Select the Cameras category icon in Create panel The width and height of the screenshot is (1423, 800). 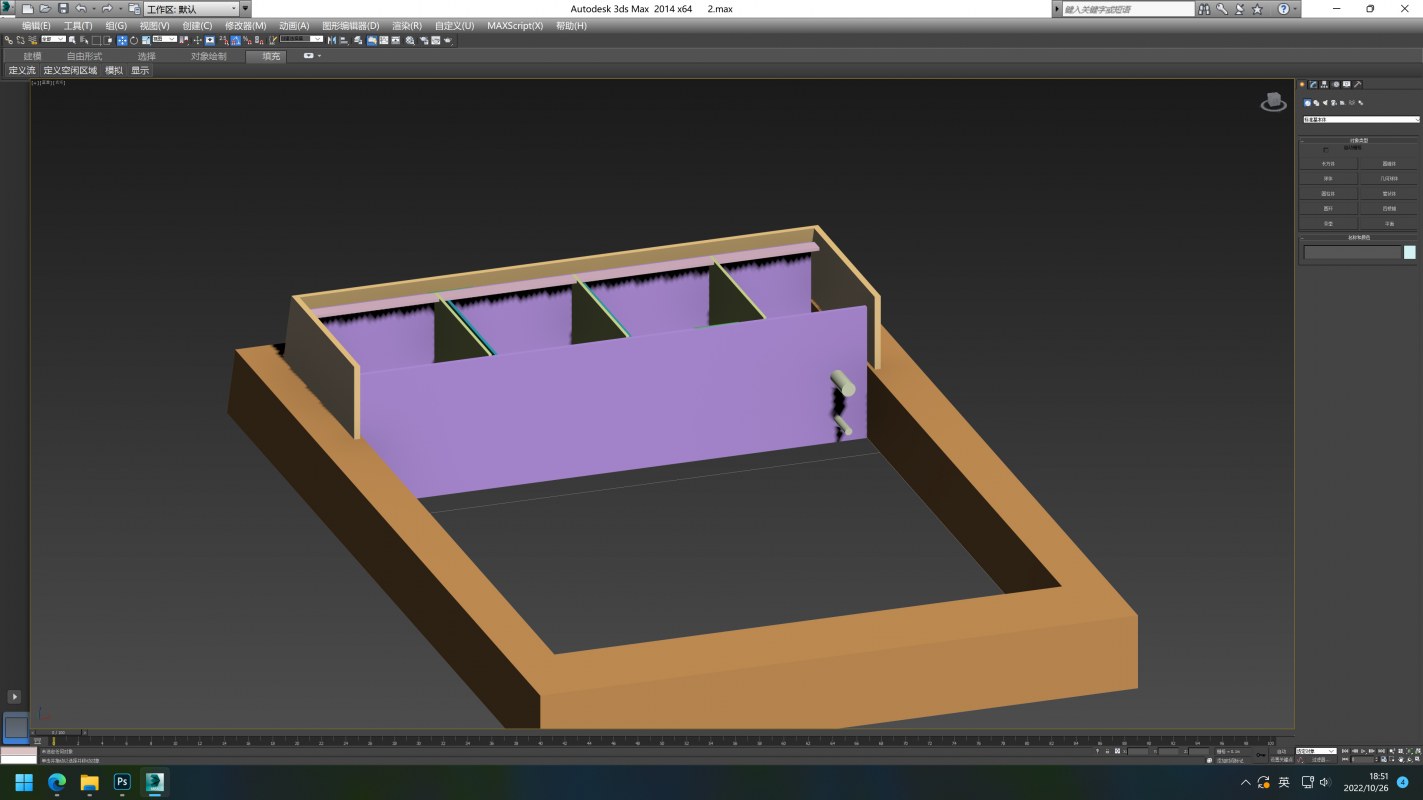[1333, 103]
